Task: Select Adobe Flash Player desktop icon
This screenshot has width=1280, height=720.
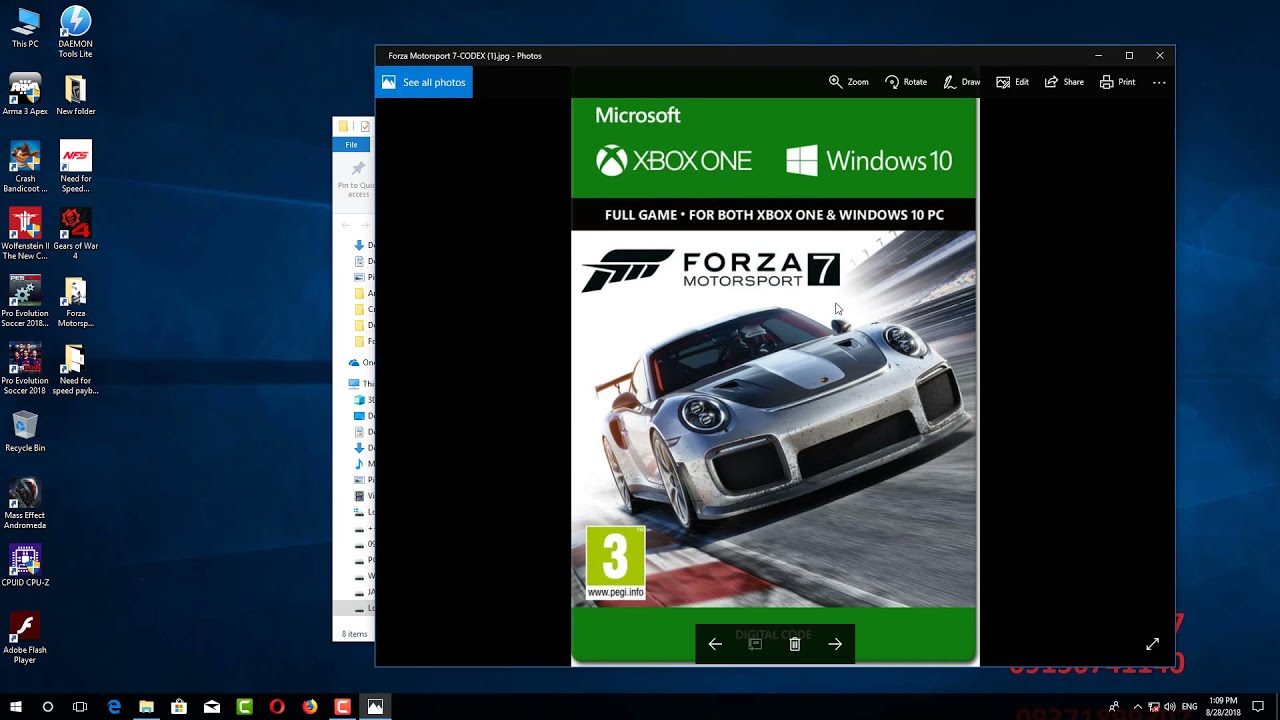Action: (25, 638)
